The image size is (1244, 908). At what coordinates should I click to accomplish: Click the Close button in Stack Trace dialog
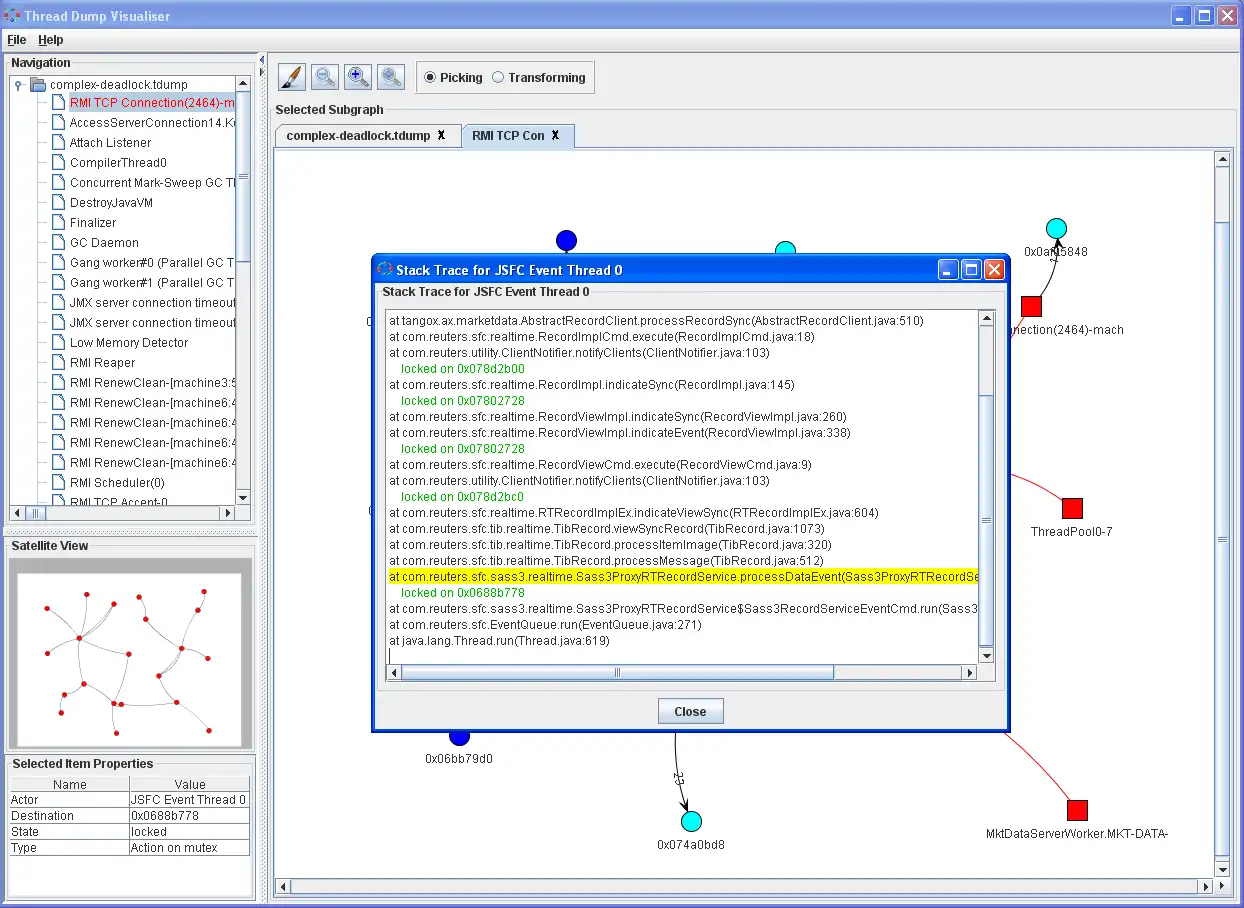click(x=690, y=711)
